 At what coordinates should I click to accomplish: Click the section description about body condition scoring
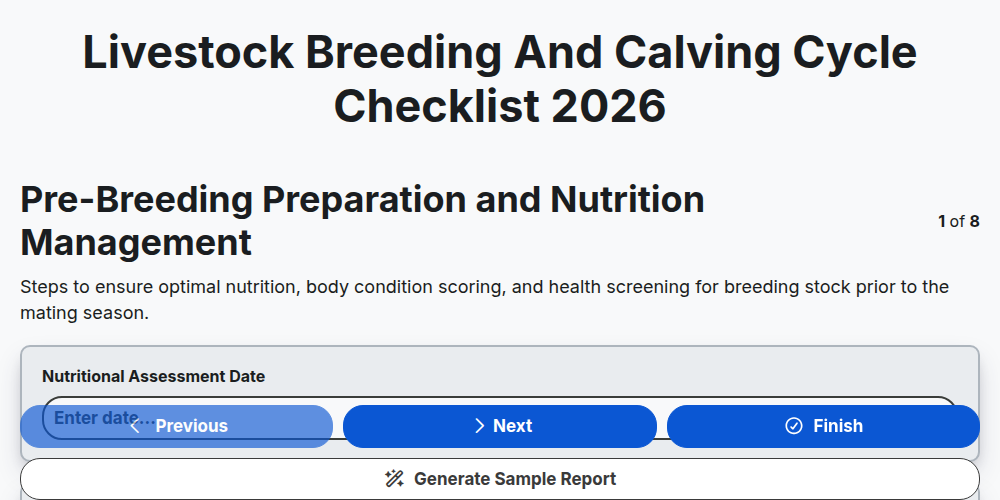(485, 300)
